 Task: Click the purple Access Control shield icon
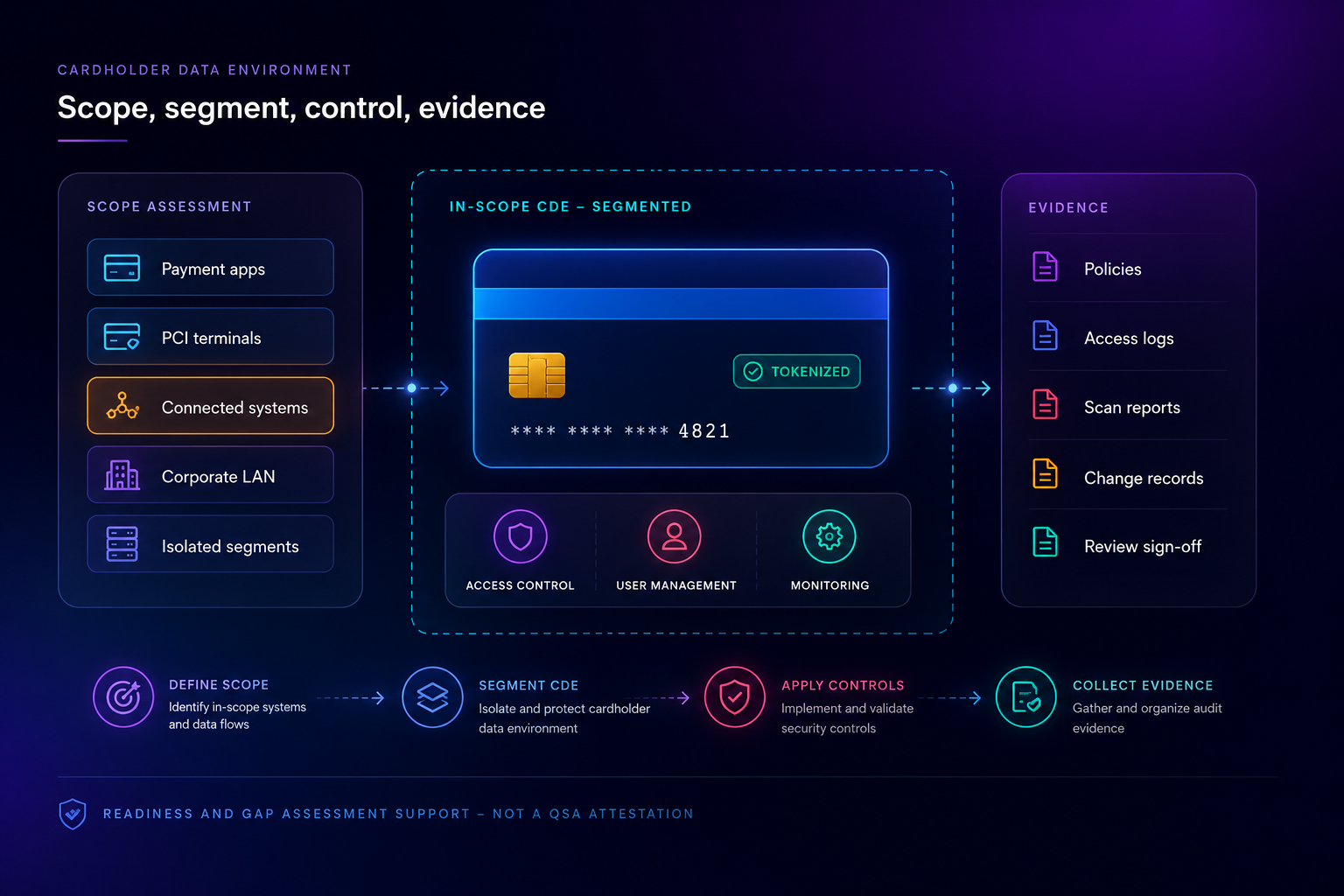[521, 536]
